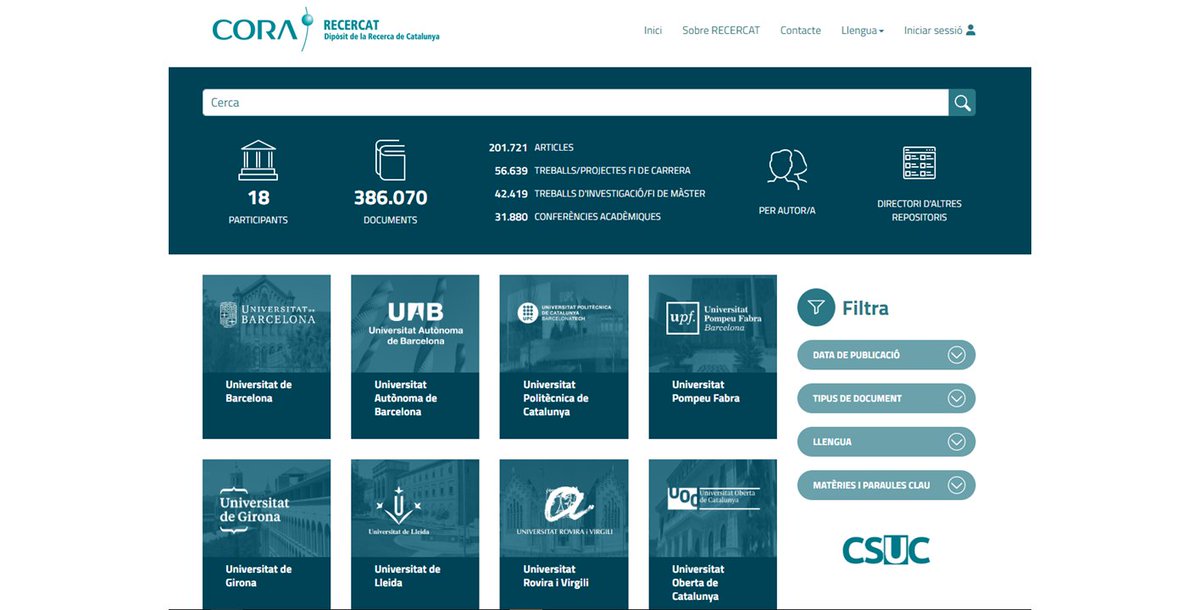Open Universitat de Lleida card title
This screenshot has height=610, width=1200.
[x=408, y=576]
